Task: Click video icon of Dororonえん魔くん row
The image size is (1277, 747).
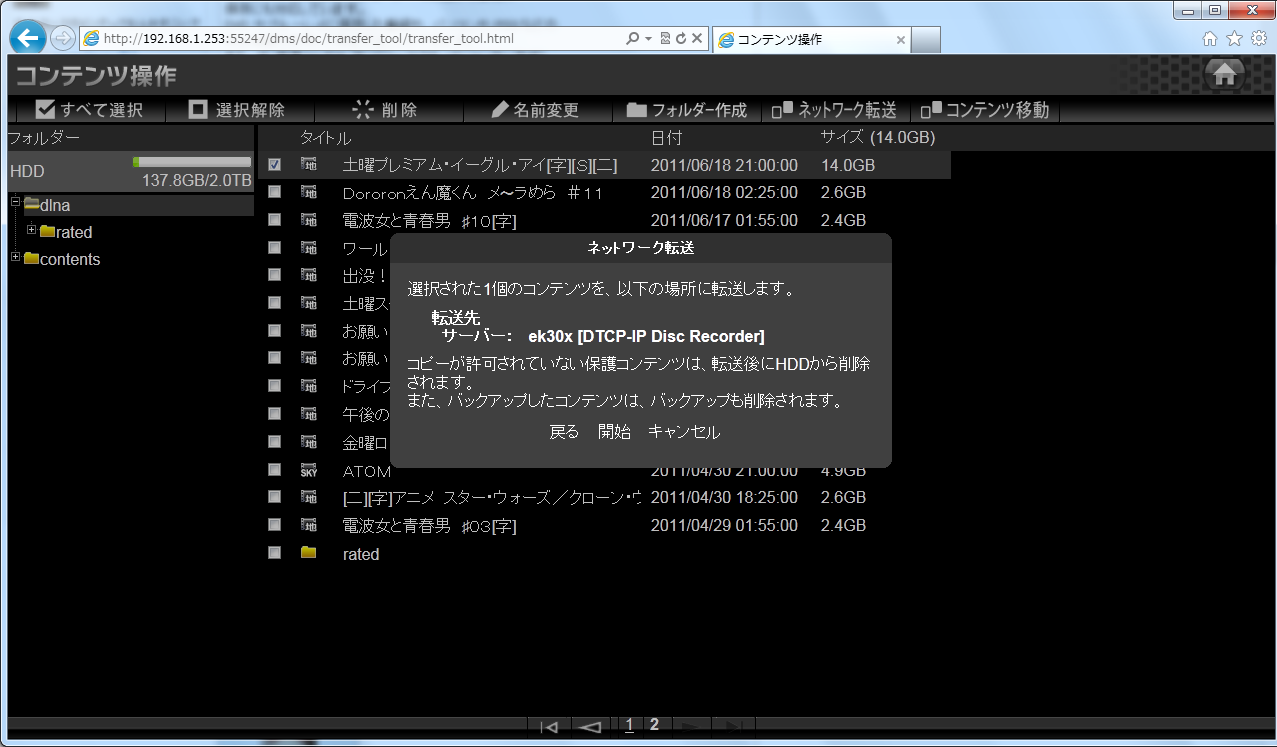Action: pos(309,192)
